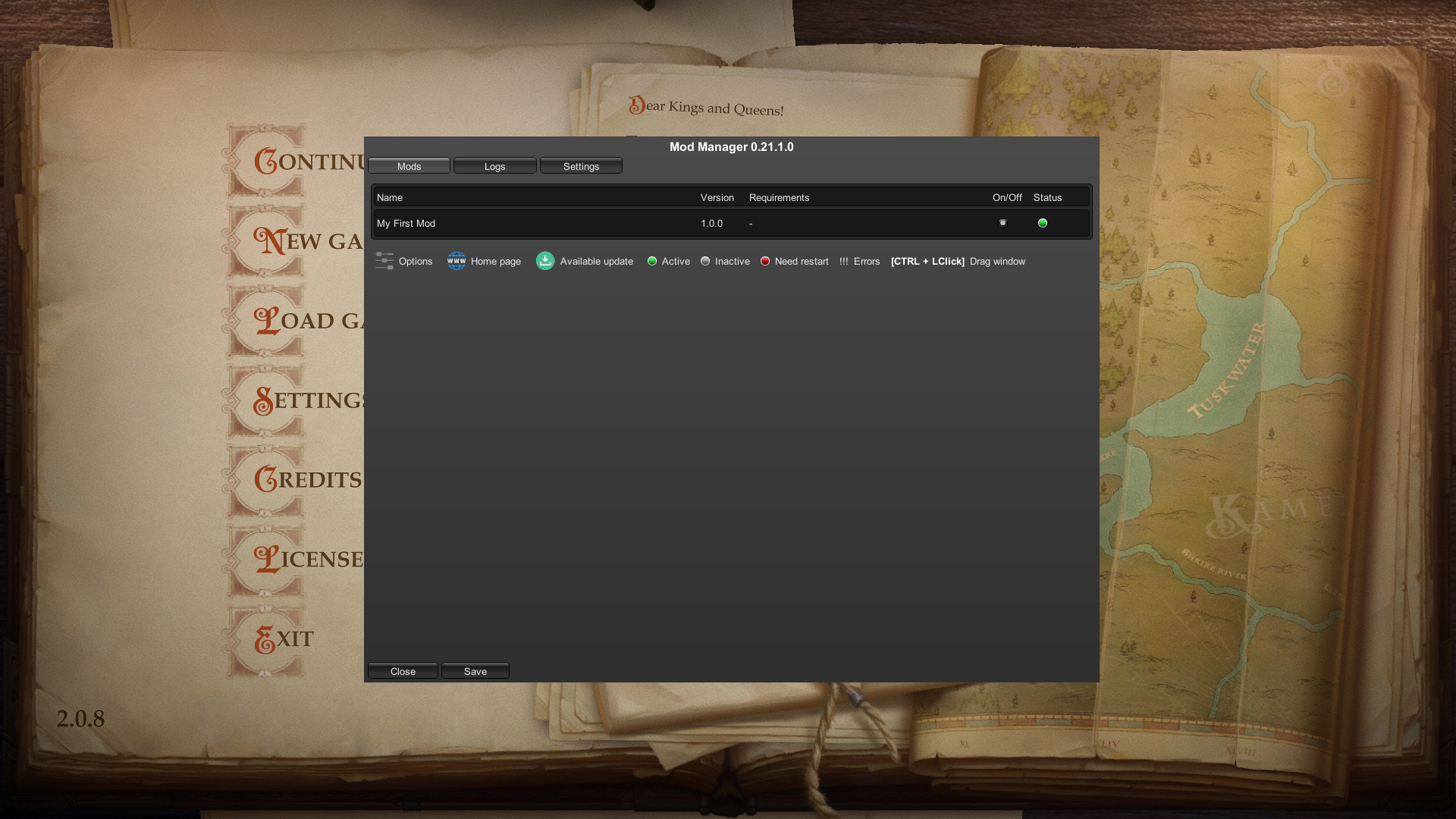This screenshot has width=1456, height=819.
Task: Click the Errors exclamation marks icon
Action: coord(844,261)
